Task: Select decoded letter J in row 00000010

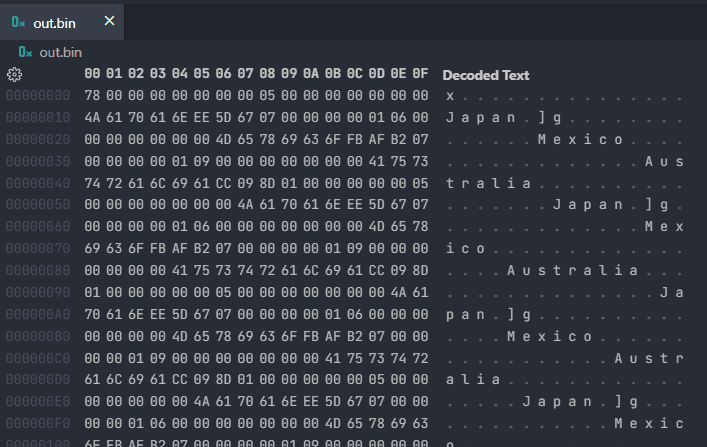Action: click(450, 118)
